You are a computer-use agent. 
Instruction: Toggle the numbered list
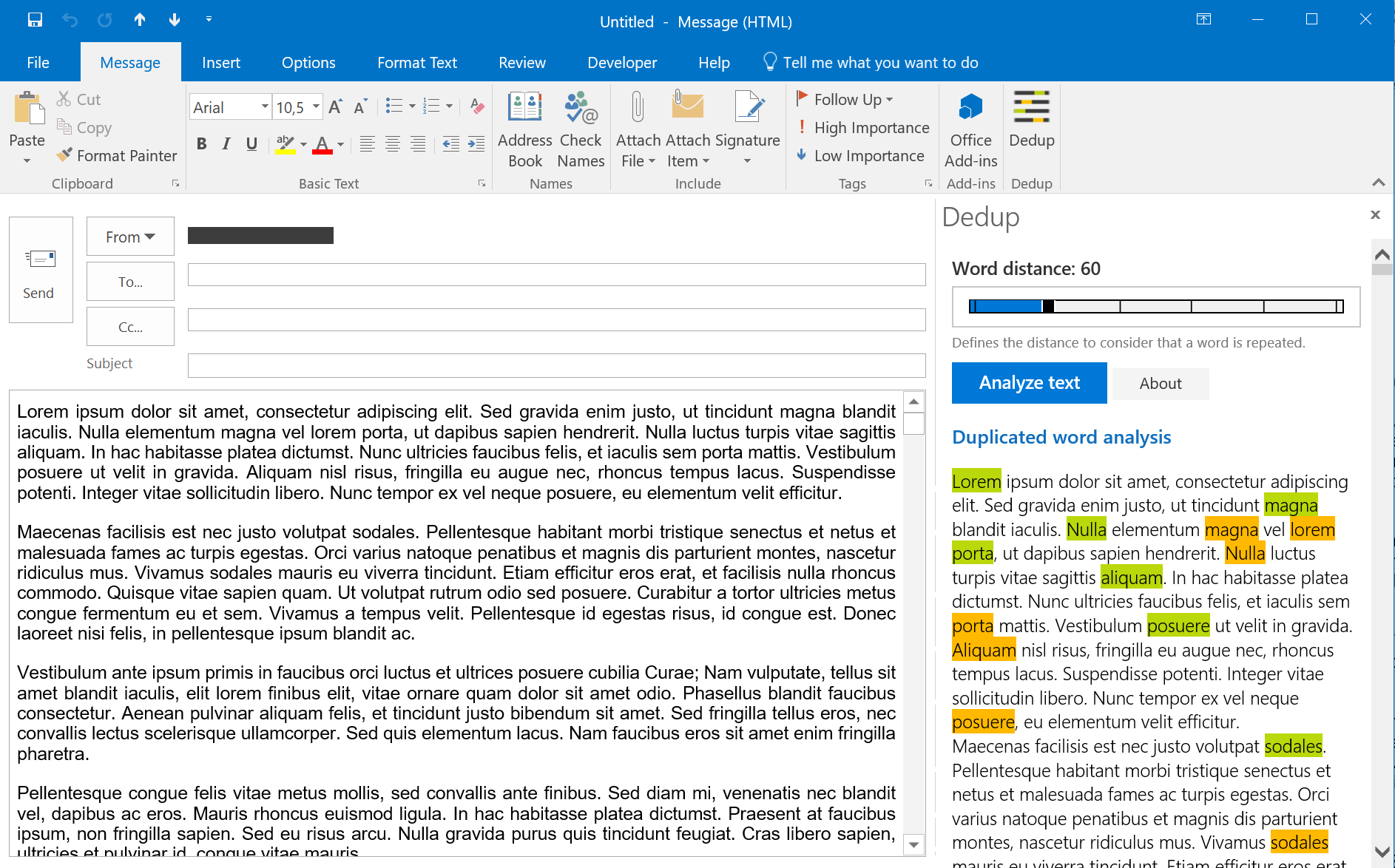click(x=431, y=106)
